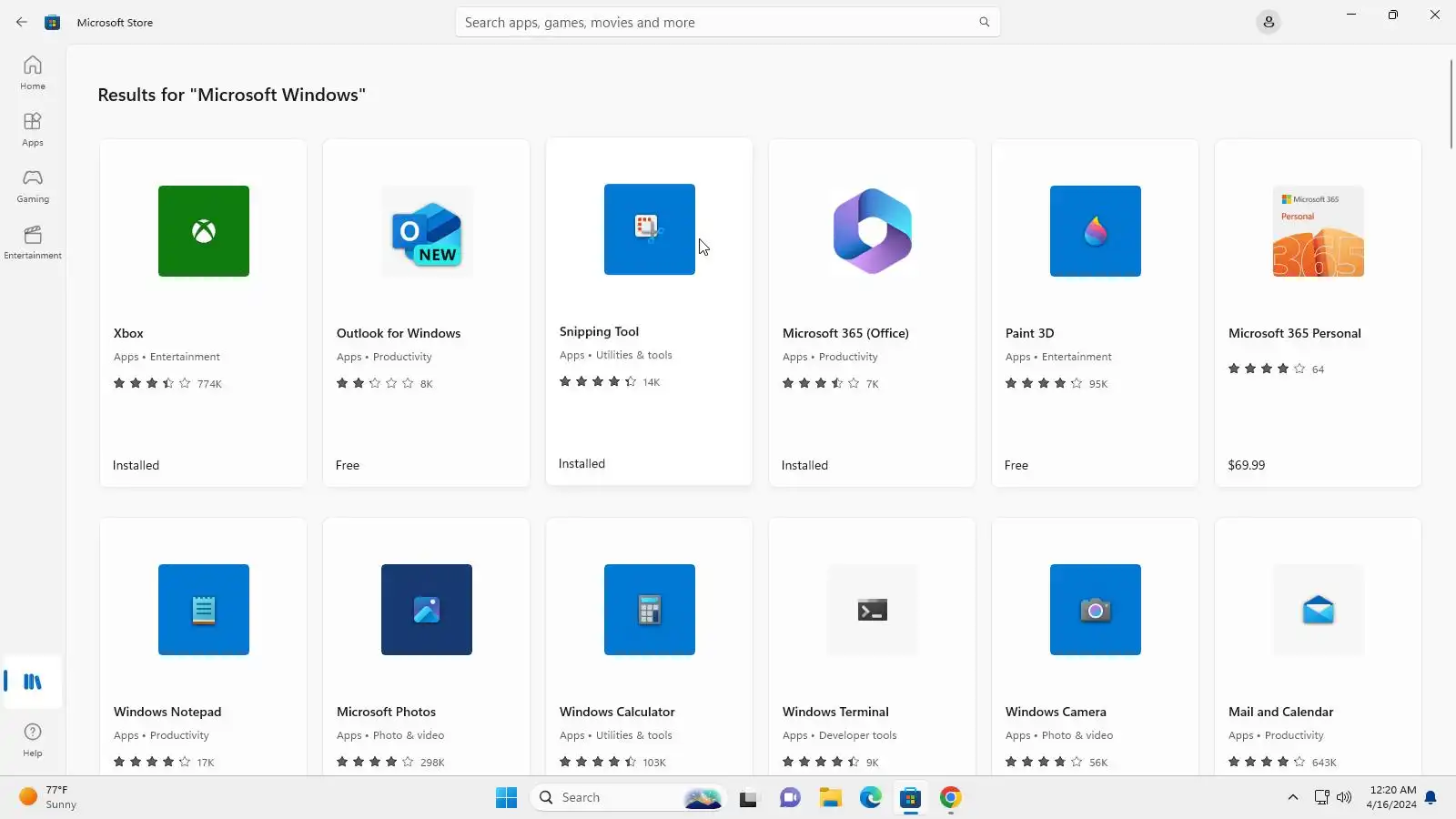Open the Microsoft Photos title link

386,712
